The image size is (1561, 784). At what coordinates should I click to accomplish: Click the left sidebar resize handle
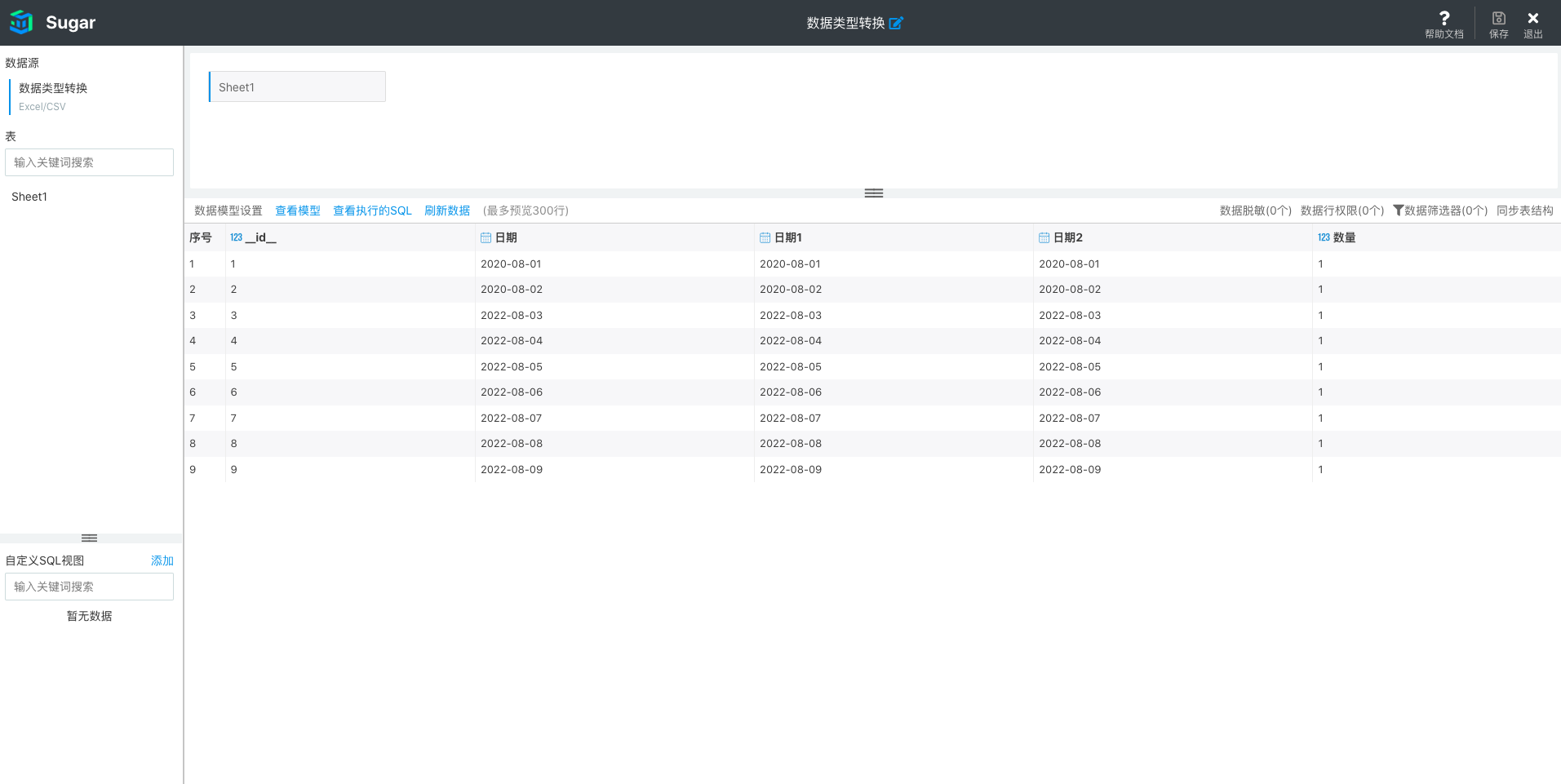[x=90, y=538]
